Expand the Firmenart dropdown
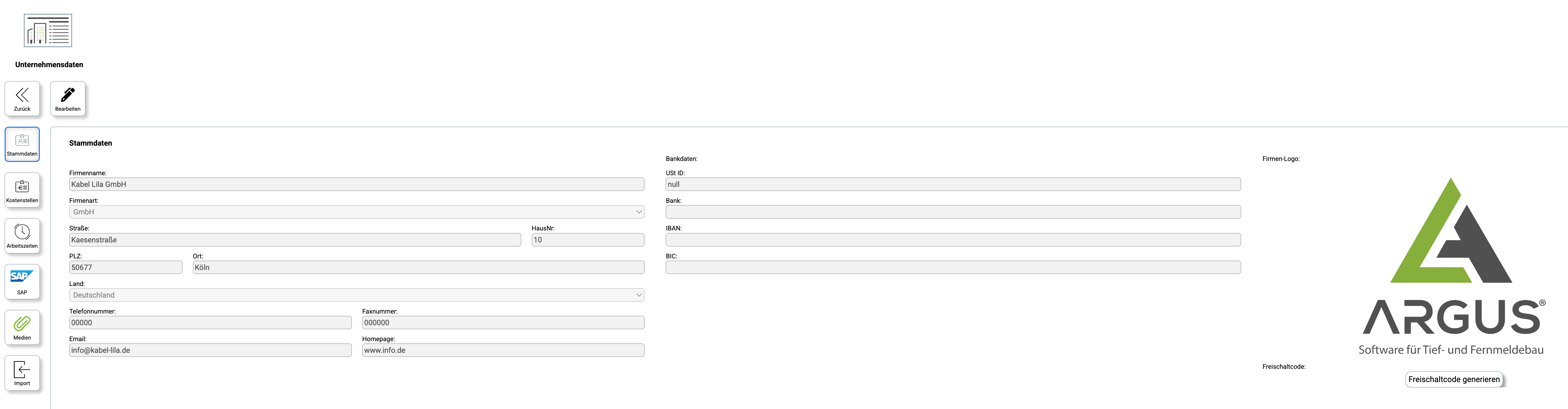Screen dimensions: 1568x409 356,212
